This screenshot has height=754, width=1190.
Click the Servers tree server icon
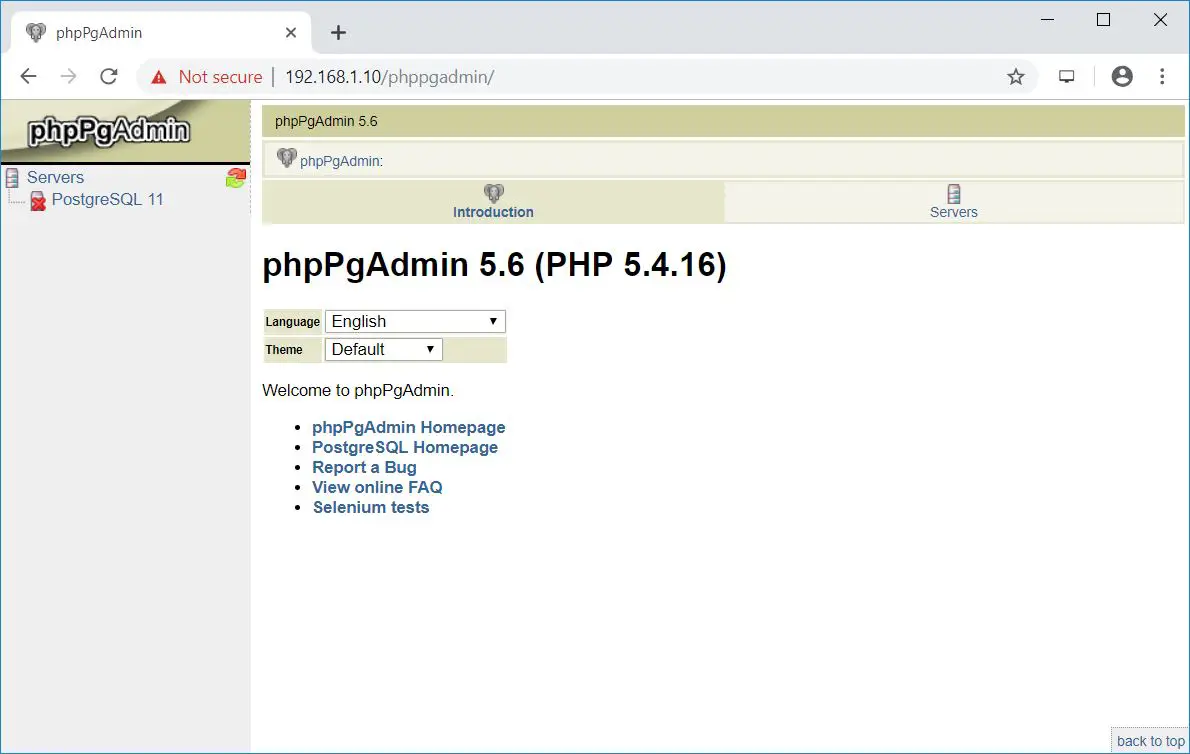click(12, 178)
